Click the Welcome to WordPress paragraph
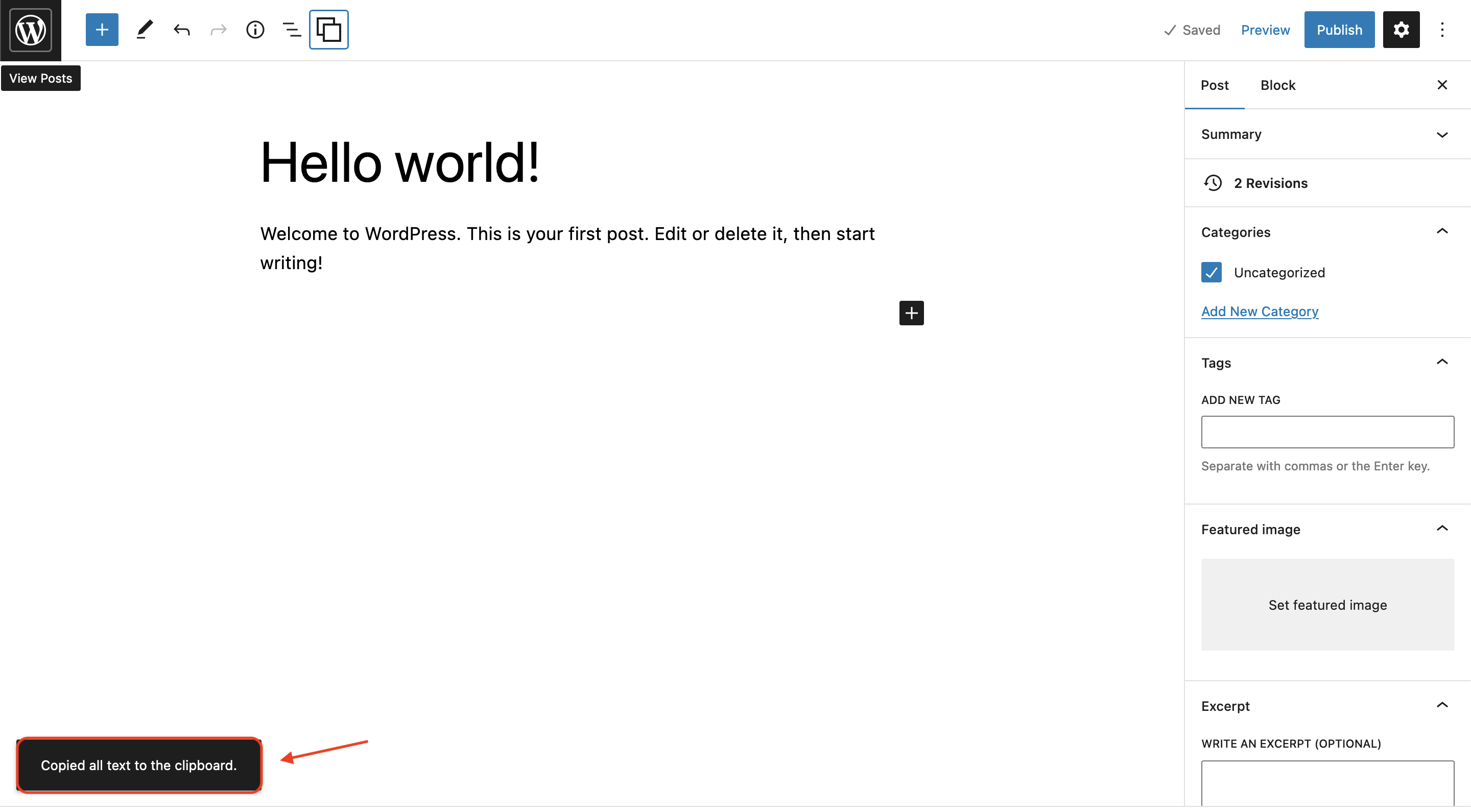The image size is (1471, 812). (x=567, y=248)
